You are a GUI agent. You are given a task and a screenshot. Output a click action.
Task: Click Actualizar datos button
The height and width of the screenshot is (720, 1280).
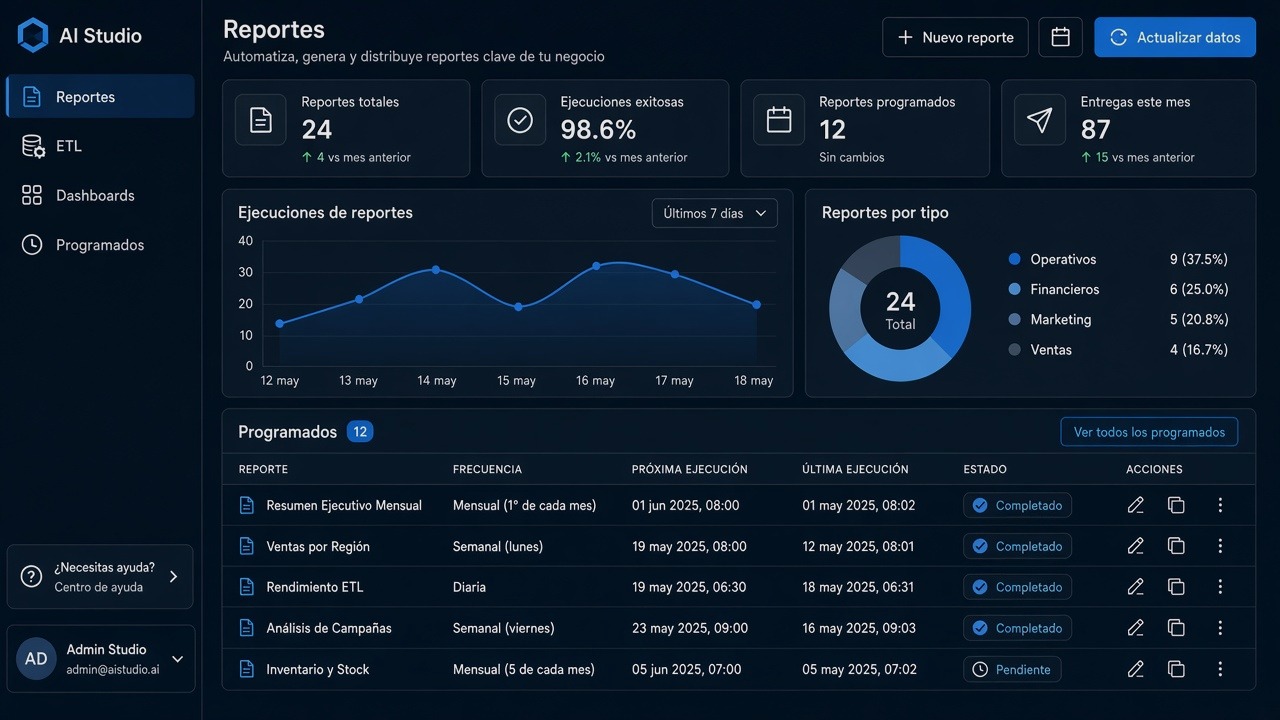coord(1175,37)
